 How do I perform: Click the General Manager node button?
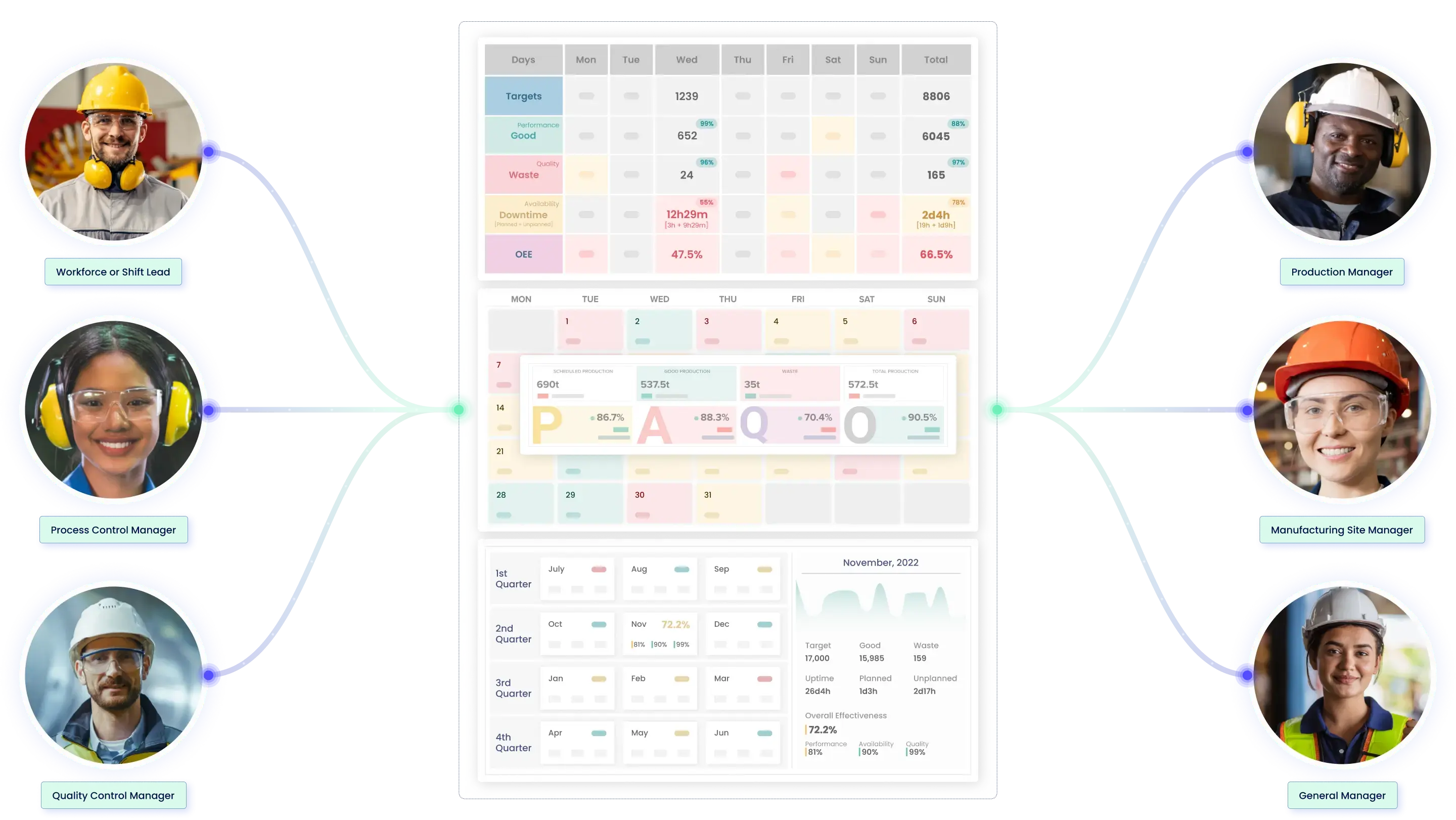pos(1341,795)
